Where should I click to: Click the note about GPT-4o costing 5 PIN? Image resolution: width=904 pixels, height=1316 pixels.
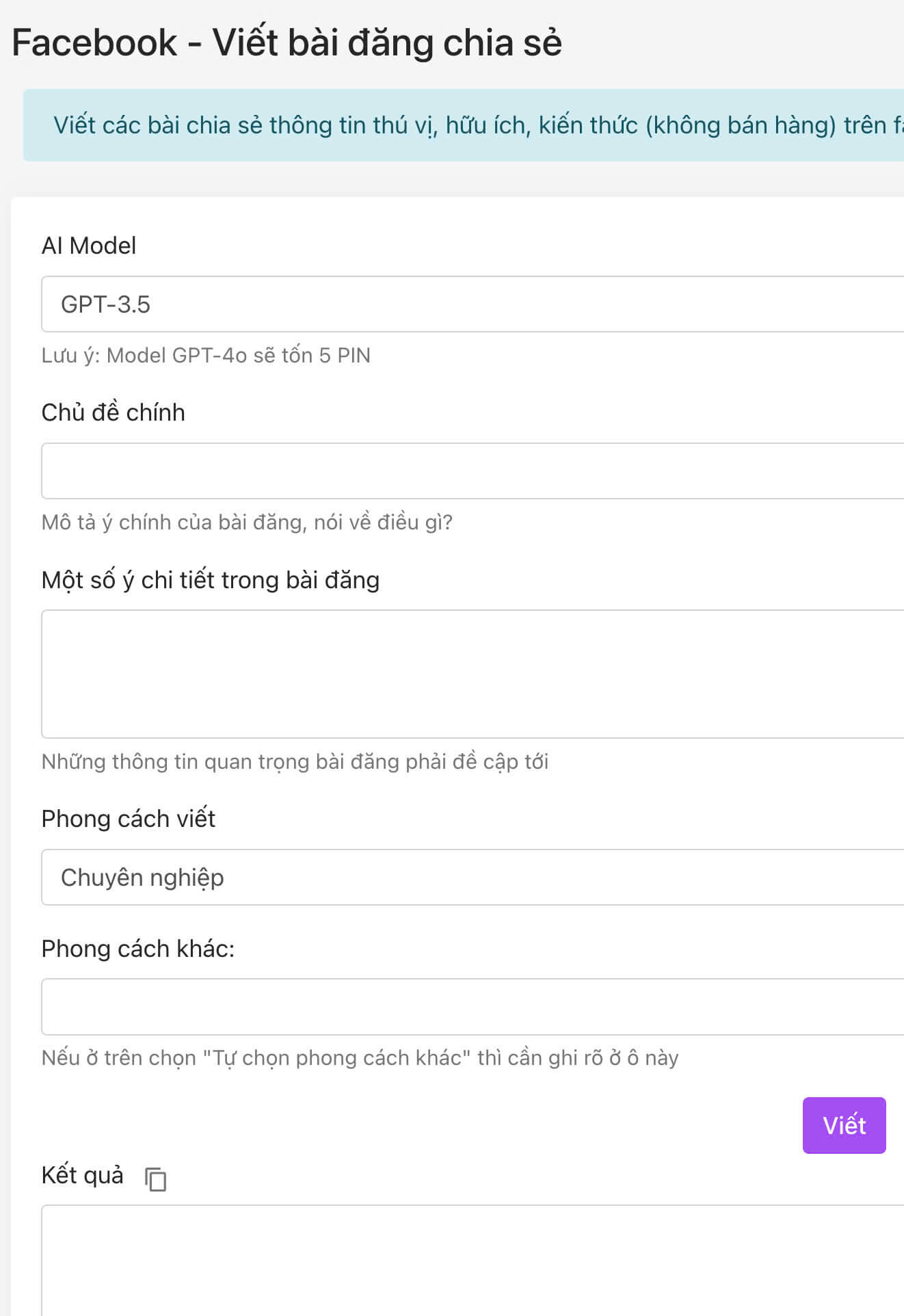pyautogui.click(x=205, y=355)
